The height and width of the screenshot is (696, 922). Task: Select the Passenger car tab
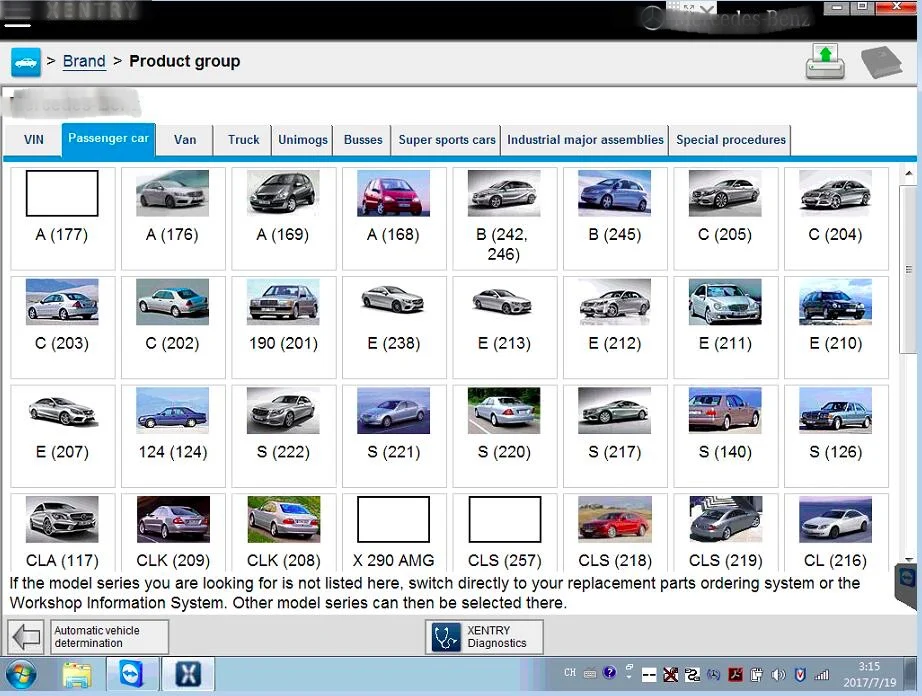[x=108, y=139]
